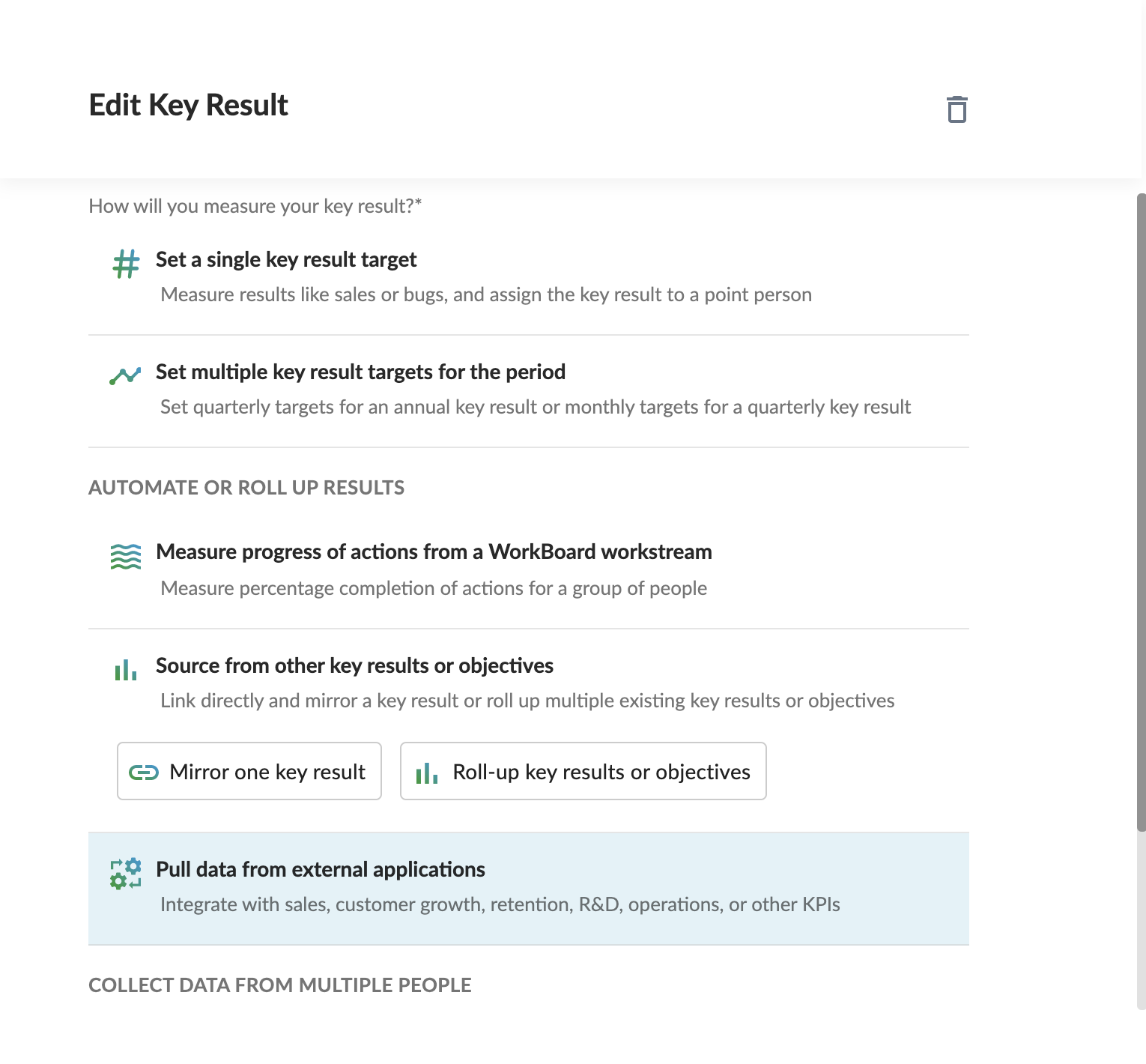Click the gears integration icon
Screen dimensions: 1146x1064
(126, 874)
